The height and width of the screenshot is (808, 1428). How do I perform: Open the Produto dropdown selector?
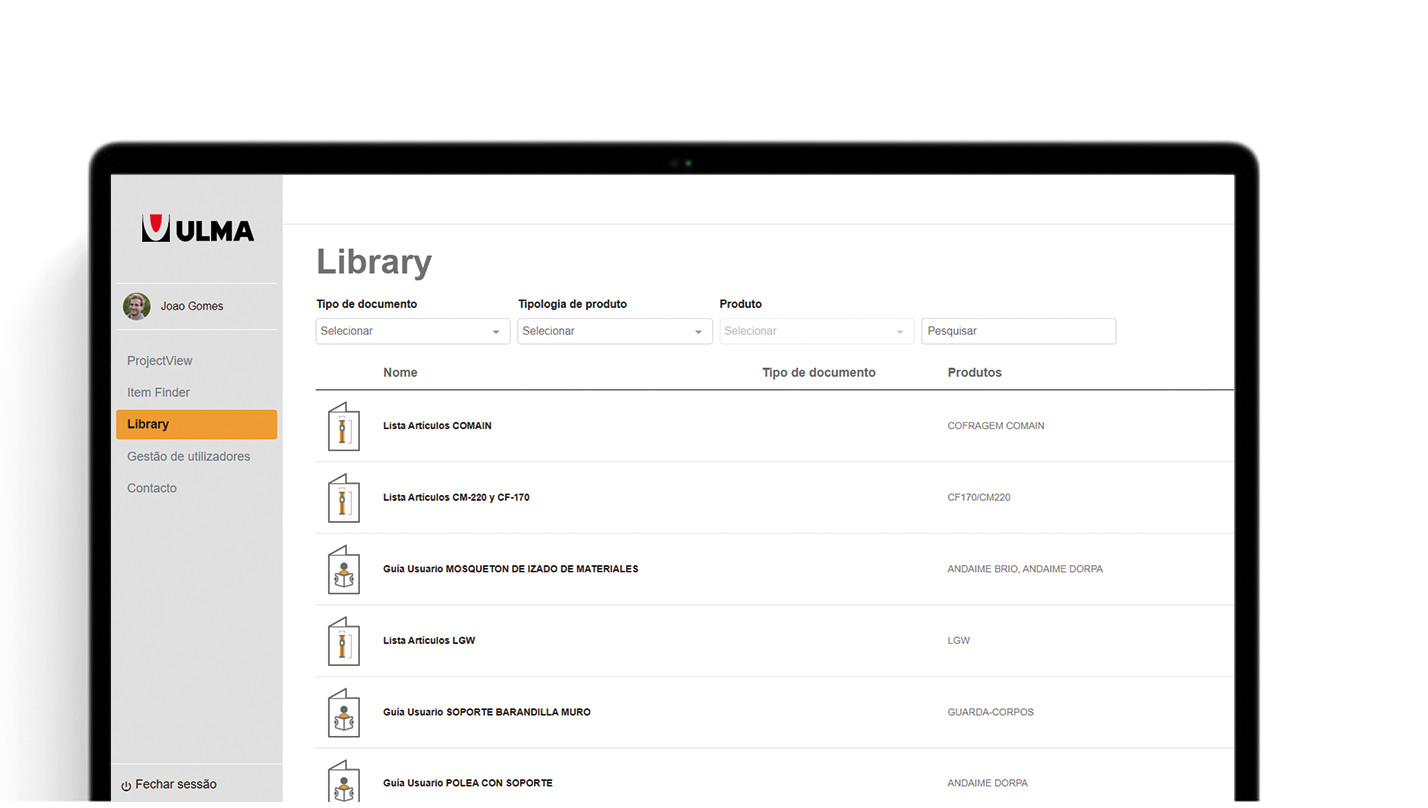[x=816, y=332]
